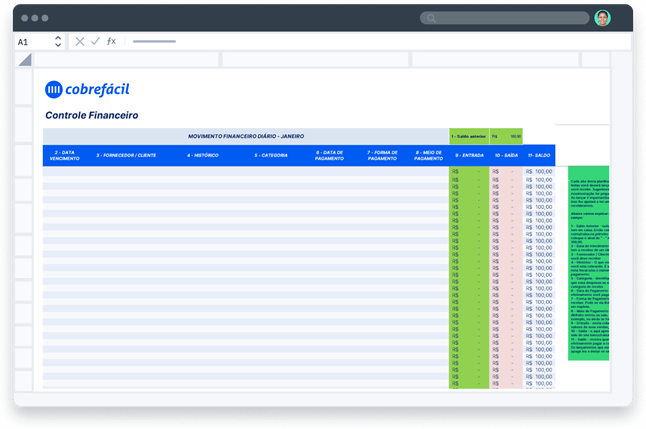
Task: Select the '5 - Categoria' column header
Action: click(270, 155)
